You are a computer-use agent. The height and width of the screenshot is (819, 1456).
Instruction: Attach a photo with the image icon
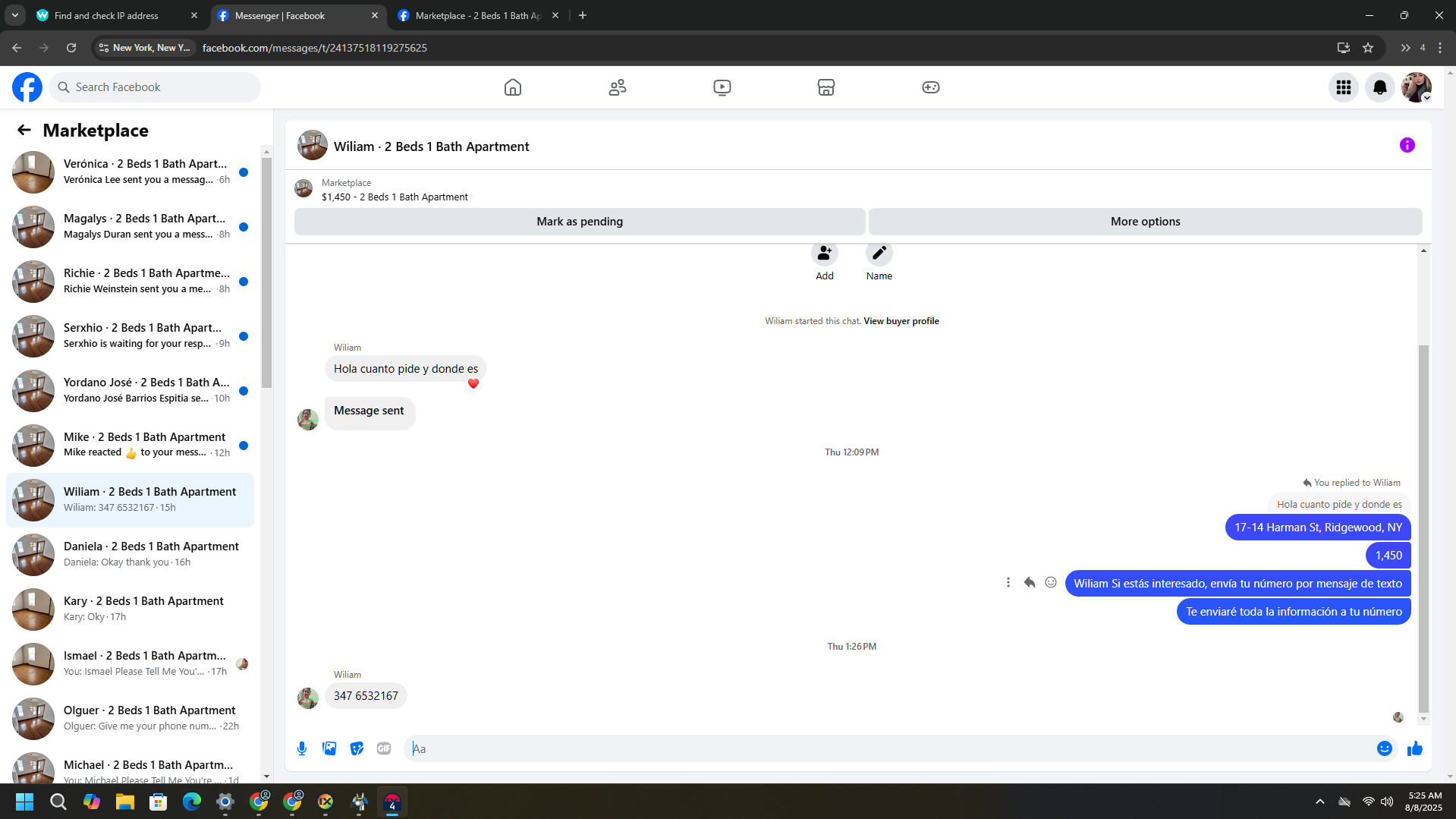pyautogui.click(x=329, y=748)
